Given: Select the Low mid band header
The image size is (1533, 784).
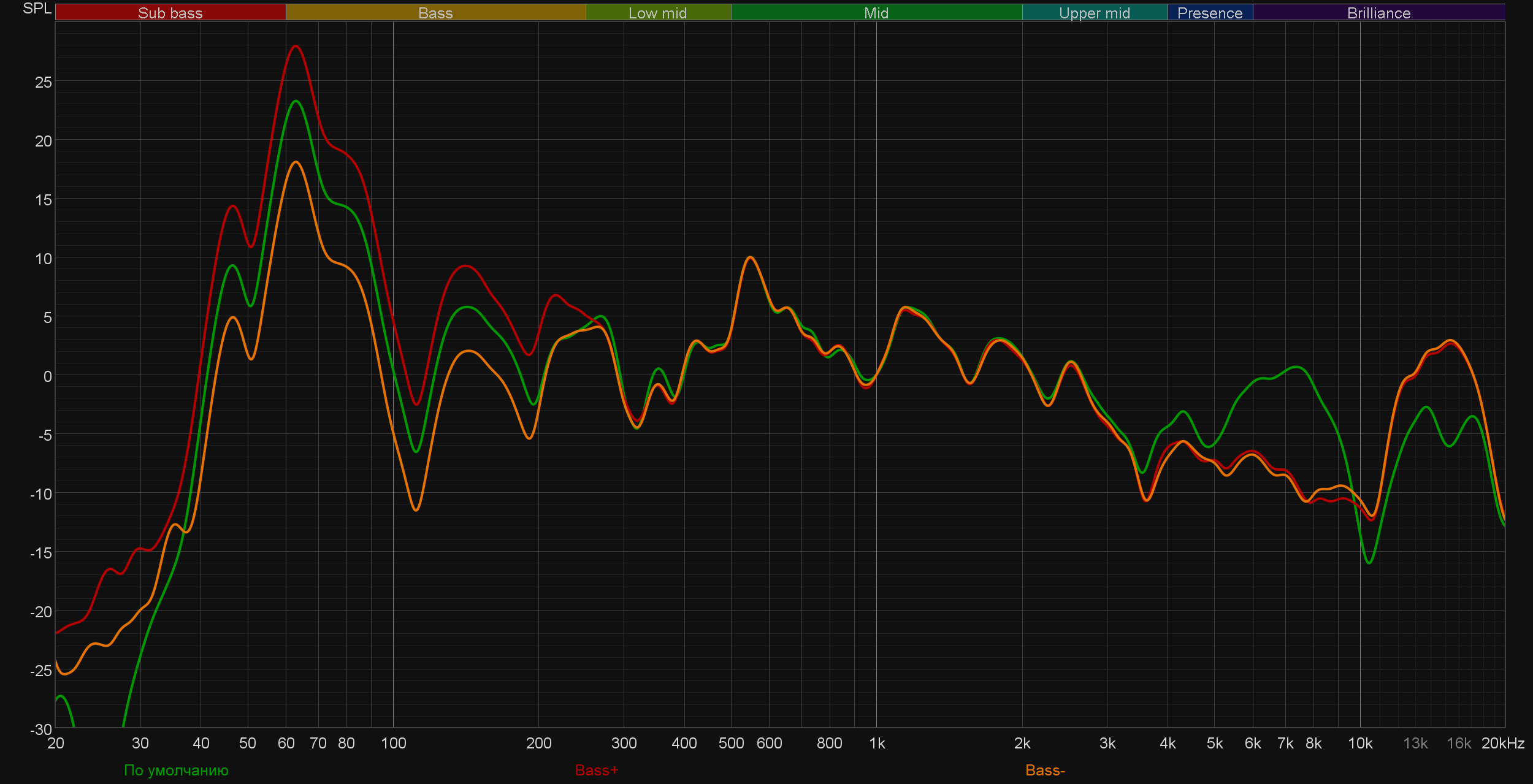Looking at the screenshot, I should coord(657,13).
